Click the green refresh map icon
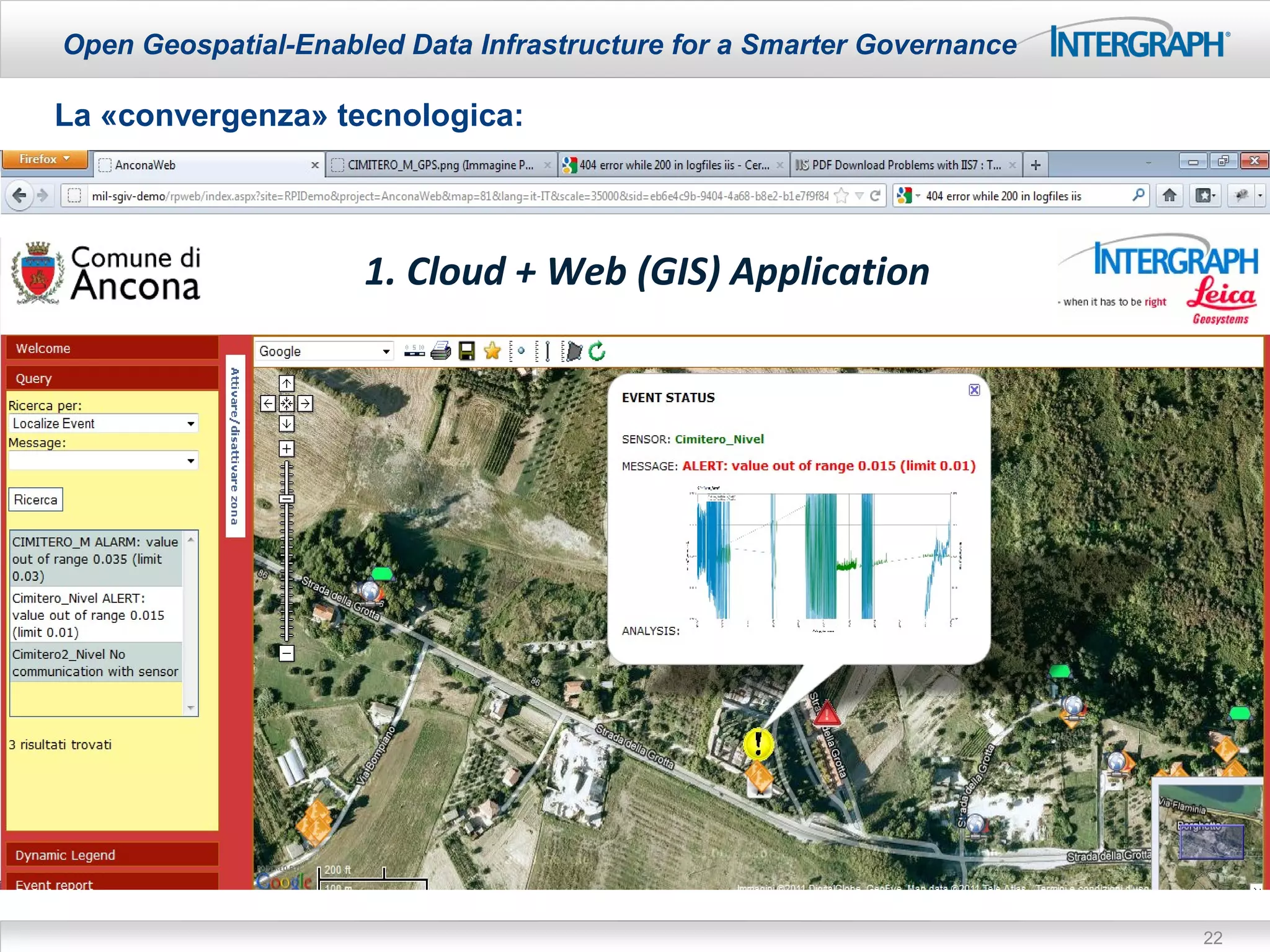Screen dimensions: 1270x952 coord(597,351)
